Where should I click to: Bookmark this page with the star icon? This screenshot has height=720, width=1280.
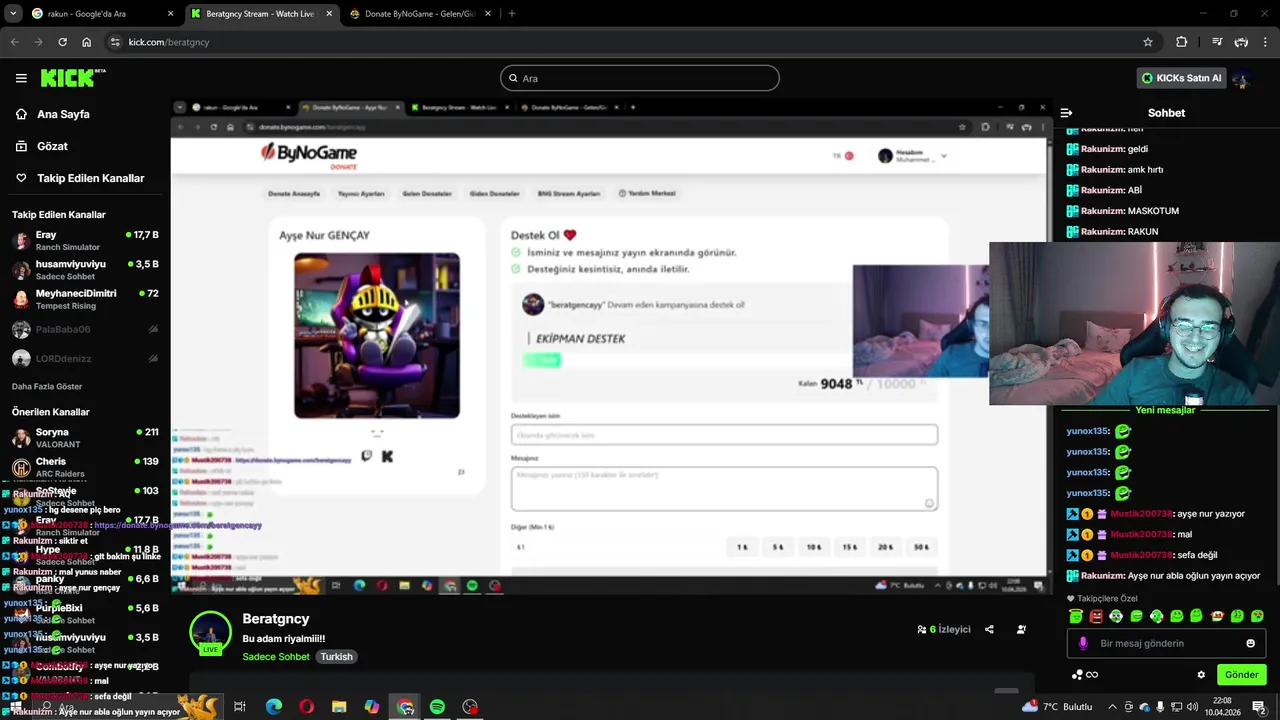pos(1148,42)
